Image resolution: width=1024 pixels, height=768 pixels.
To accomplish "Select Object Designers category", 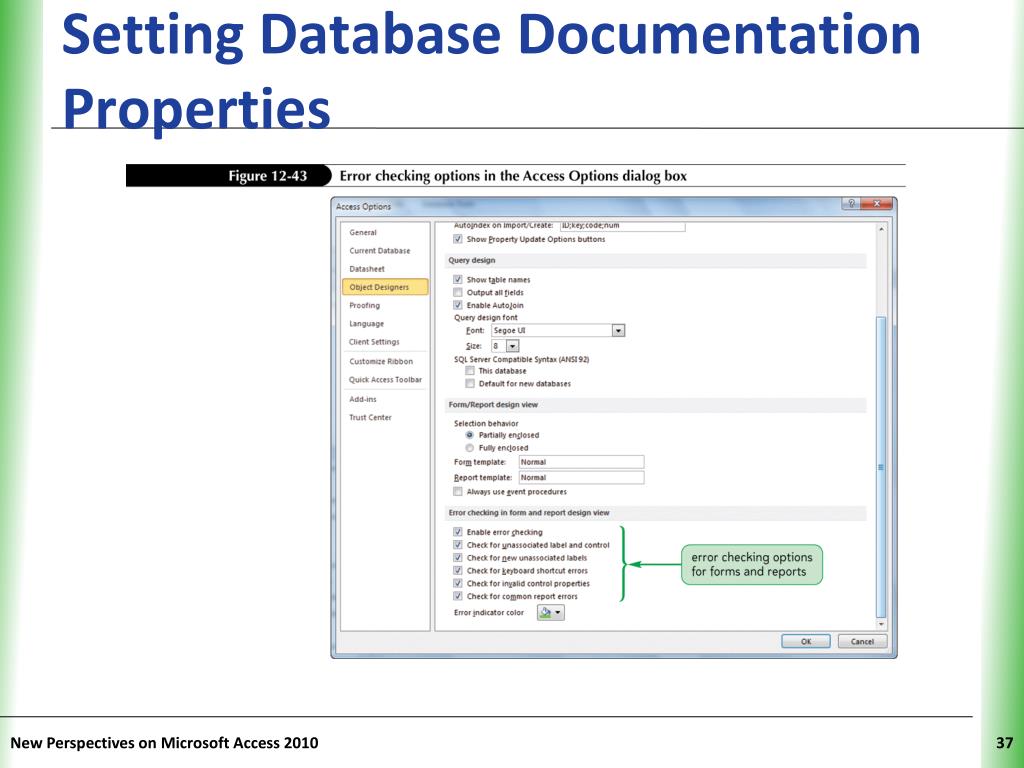I will pos(385,287).
